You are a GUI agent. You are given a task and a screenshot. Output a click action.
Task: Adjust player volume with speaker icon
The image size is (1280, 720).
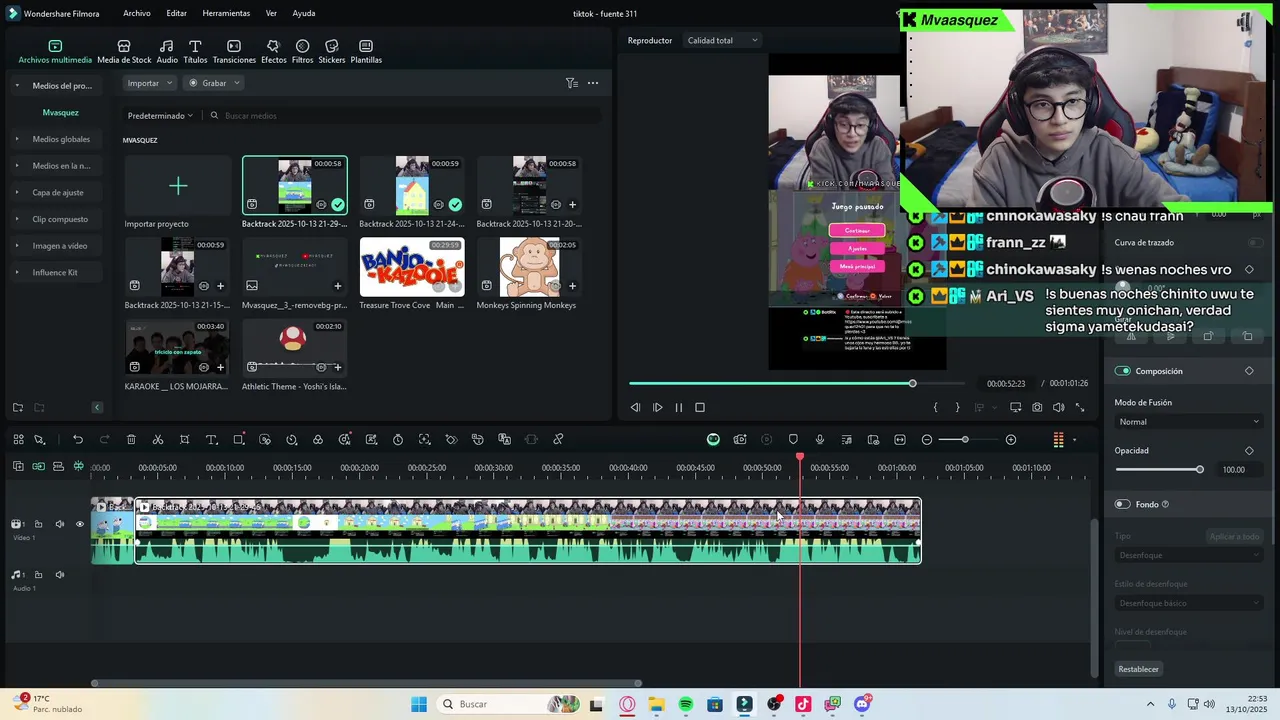1058,408
